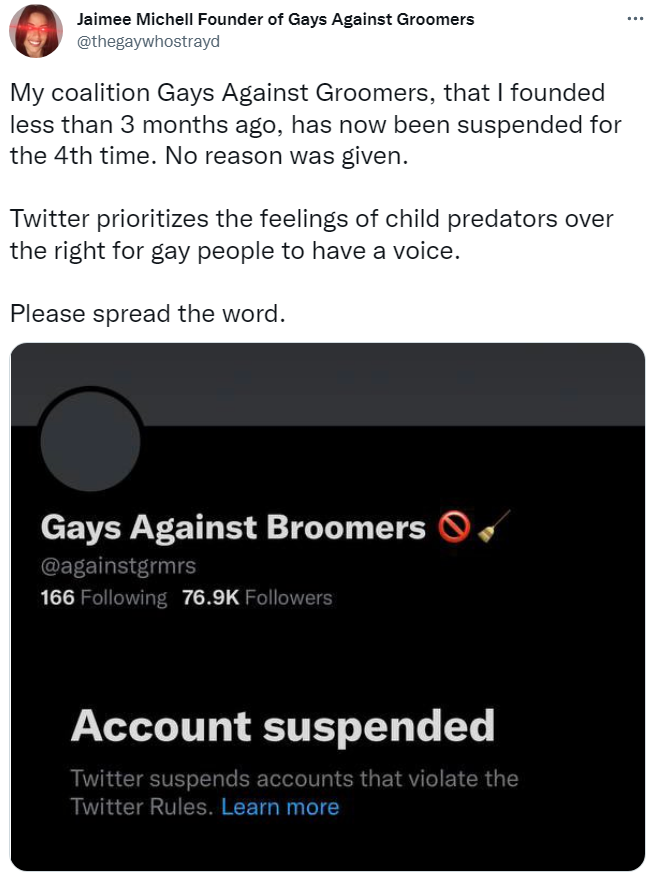This screenshot has height=879, width=658.
Task: Click the word 'Followers' in the screenshot
Action: coord(288,598)
